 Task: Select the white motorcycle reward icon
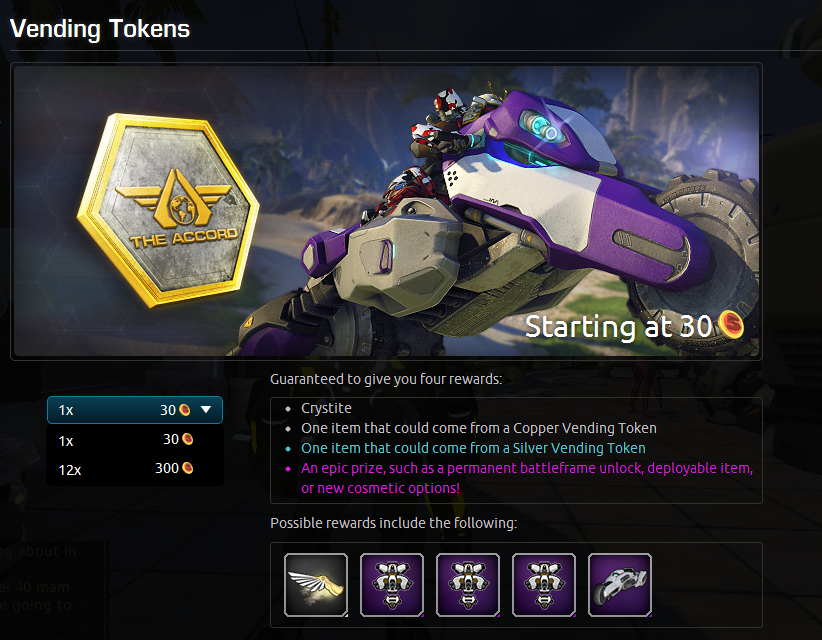click(620, 584)
